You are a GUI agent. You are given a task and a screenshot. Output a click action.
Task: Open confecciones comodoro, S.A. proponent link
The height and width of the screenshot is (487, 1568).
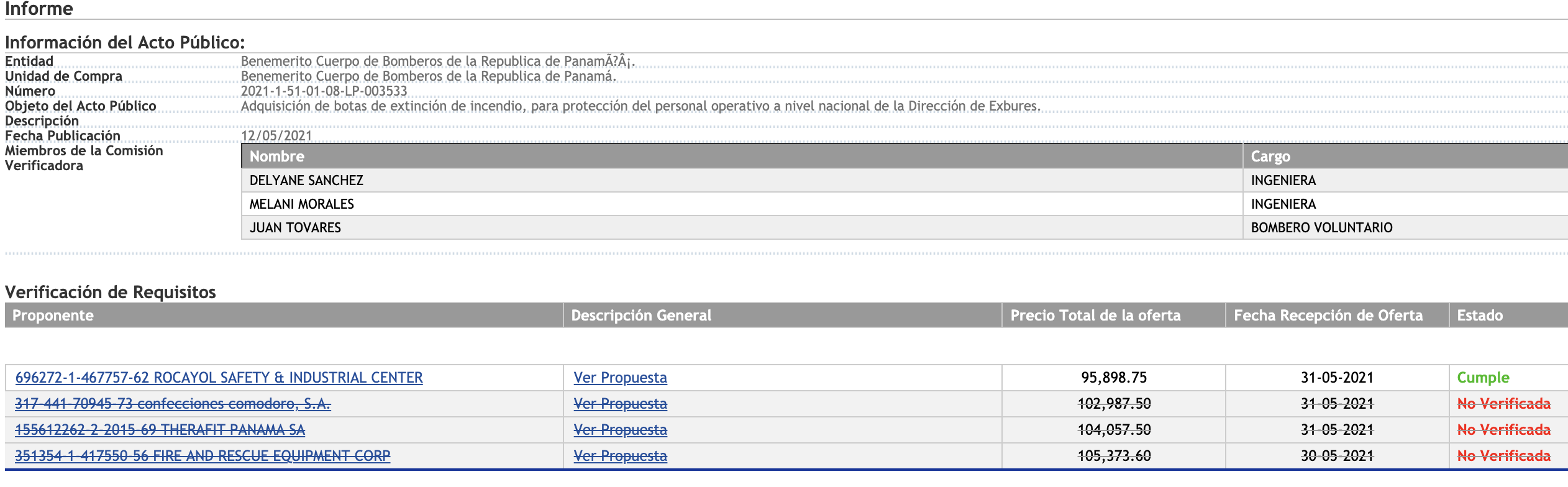click(173, 404)
